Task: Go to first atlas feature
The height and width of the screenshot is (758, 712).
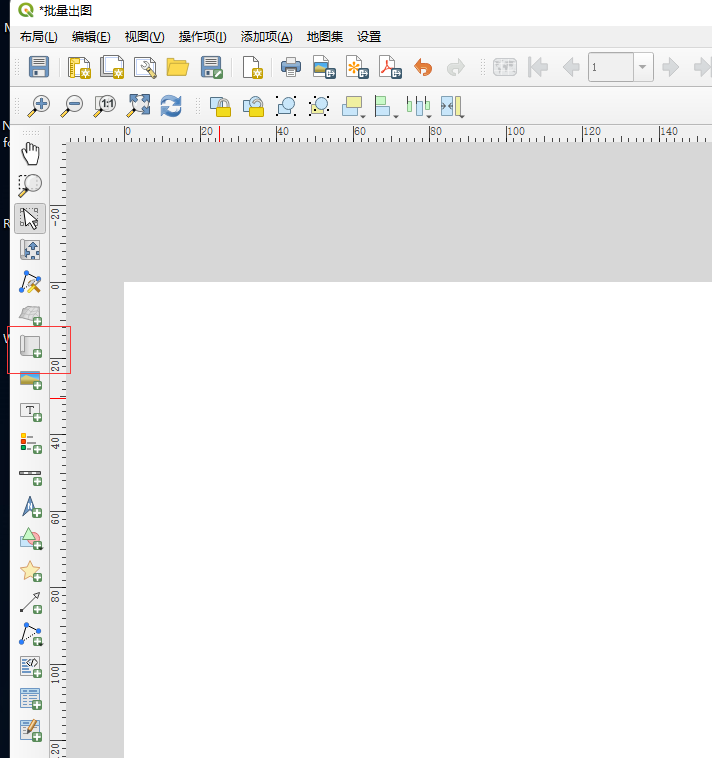Action: 538,67
